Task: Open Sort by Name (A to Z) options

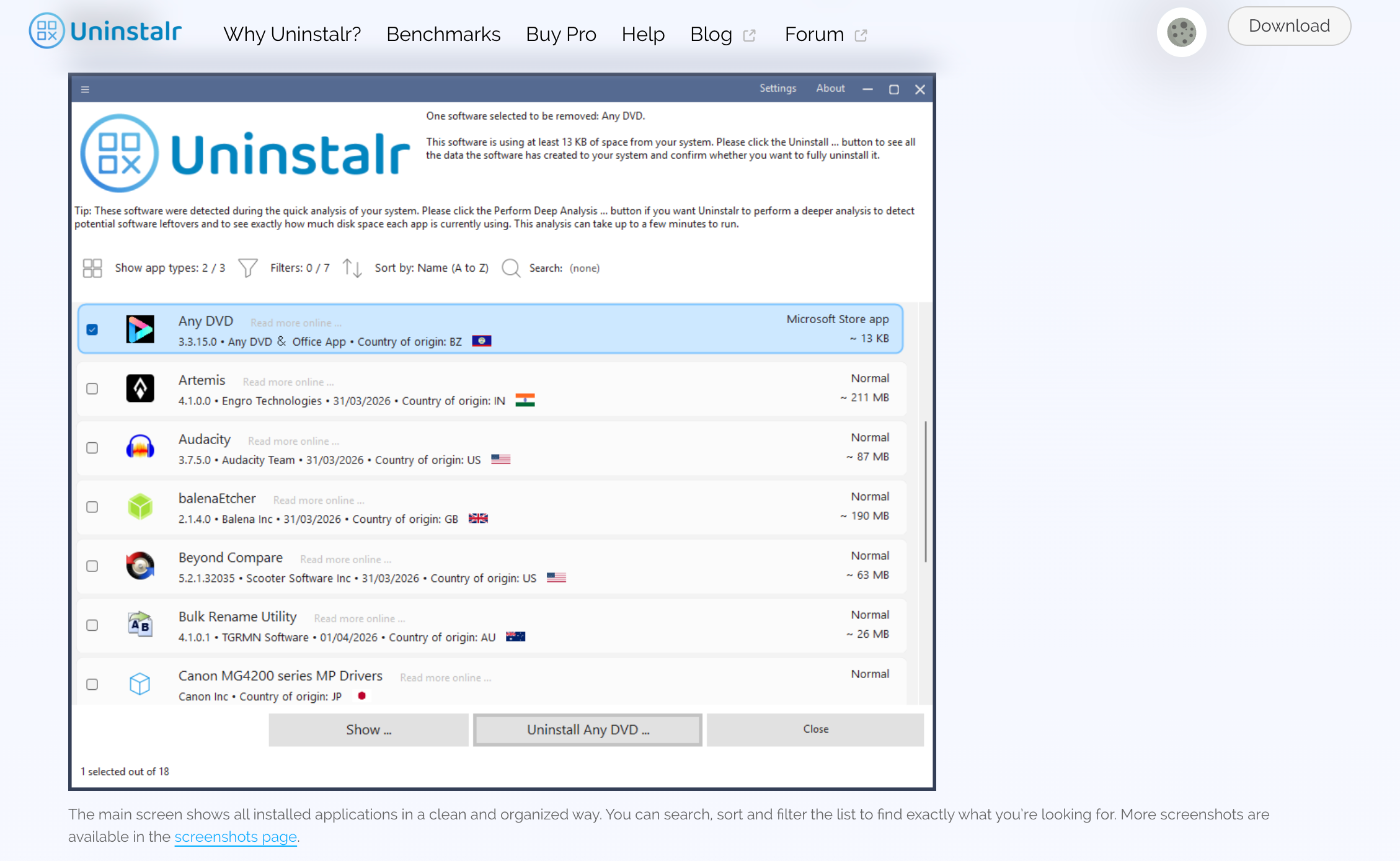Action: [x=432, y=268]
